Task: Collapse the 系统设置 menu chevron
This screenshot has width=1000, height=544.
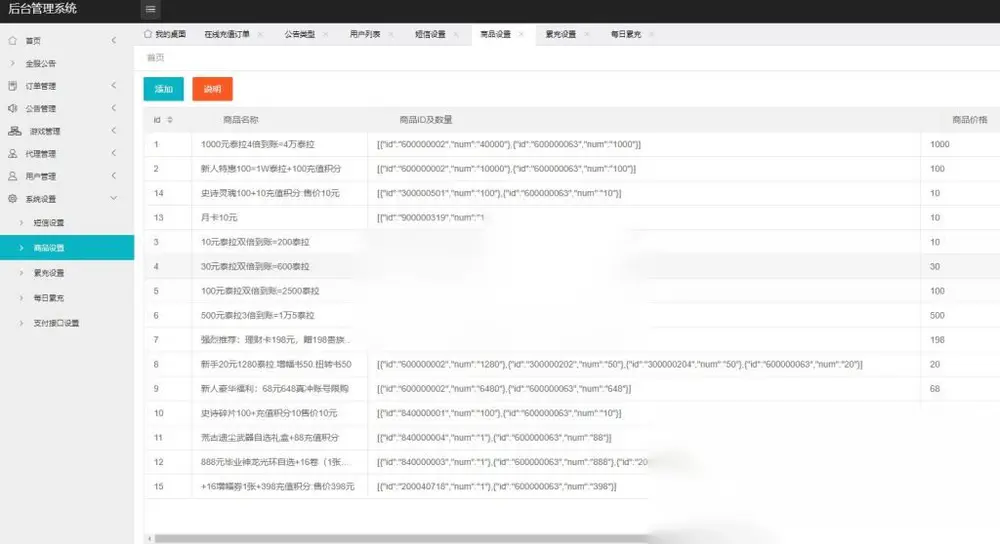Action: [x=114, y=198]
